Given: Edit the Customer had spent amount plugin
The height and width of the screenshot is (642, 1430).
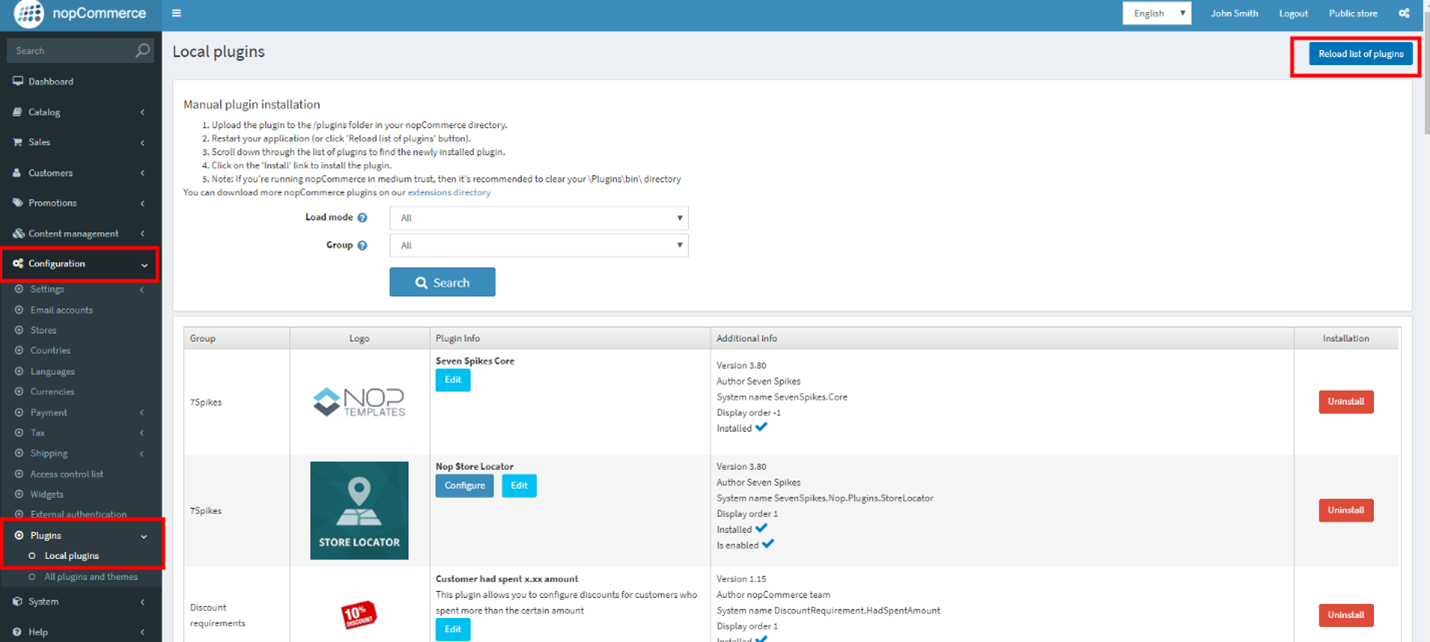Looking at the screenshot, I should (452, 629).
